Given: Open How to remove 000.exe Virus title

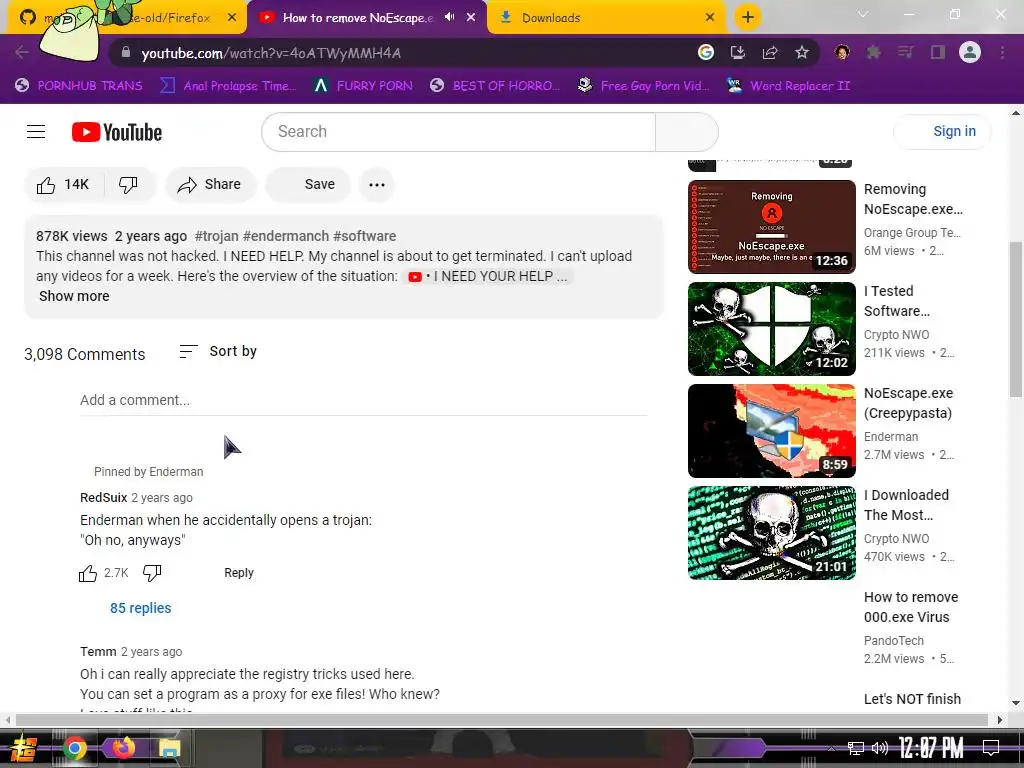Looking at the screenshot, I should [x=911, y=607].
